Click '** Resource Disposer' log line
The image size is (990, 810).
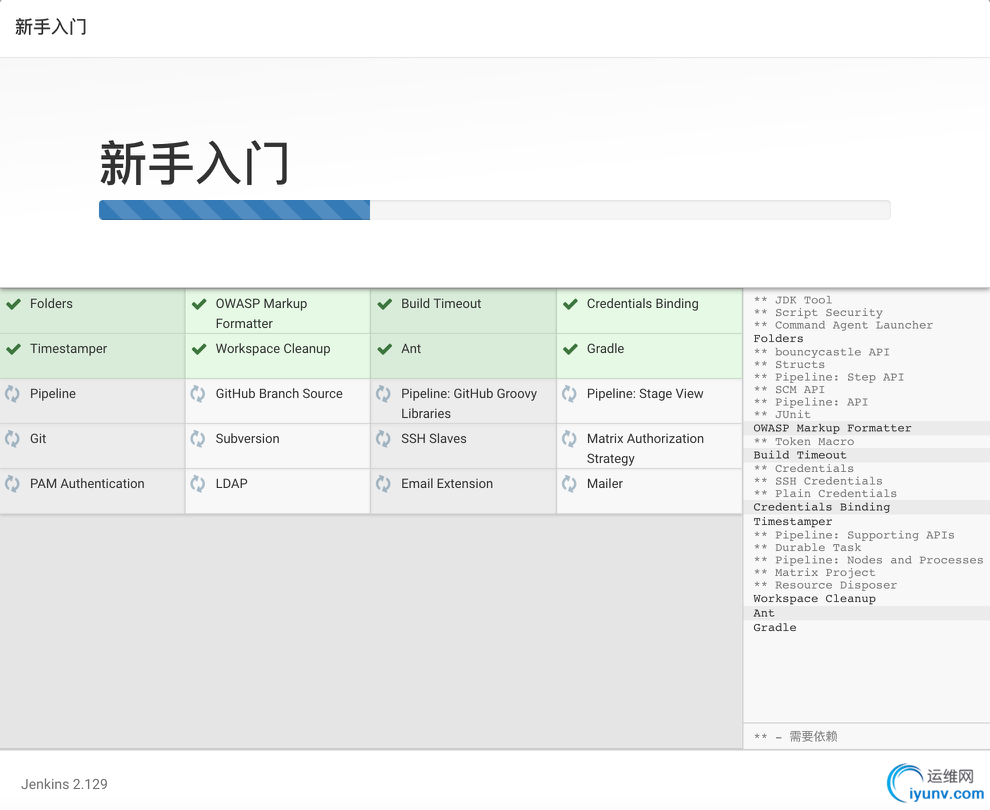pos(825,585)
